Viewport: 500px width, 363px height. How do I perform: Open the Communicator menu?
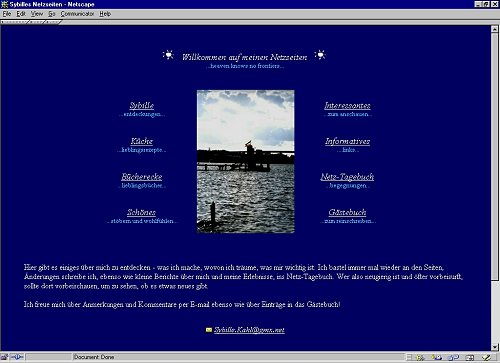[x=77, y=14]
